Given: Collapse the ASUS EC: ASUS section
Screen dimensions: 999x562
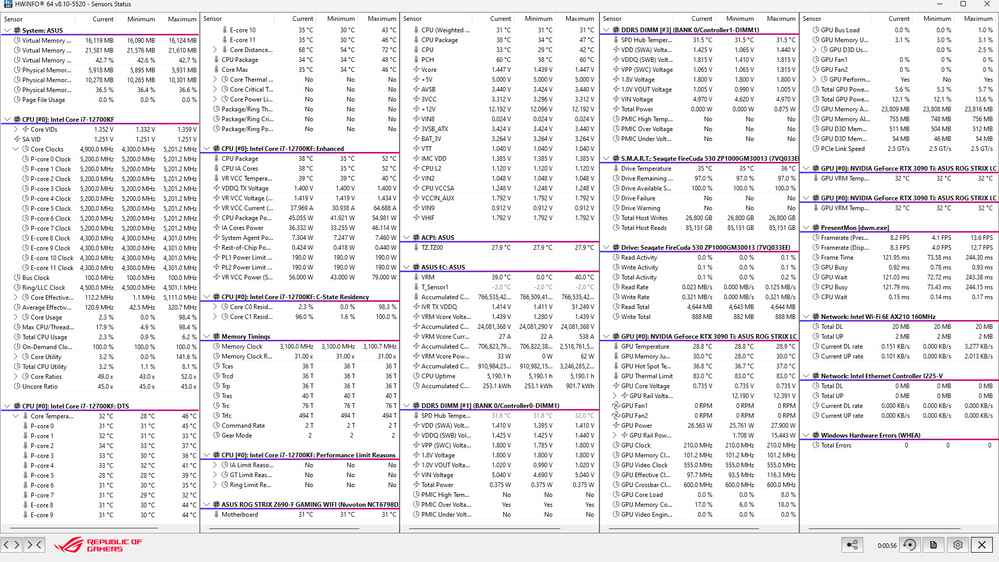Looking at the screenshot, I should click(x=406, y=268).
